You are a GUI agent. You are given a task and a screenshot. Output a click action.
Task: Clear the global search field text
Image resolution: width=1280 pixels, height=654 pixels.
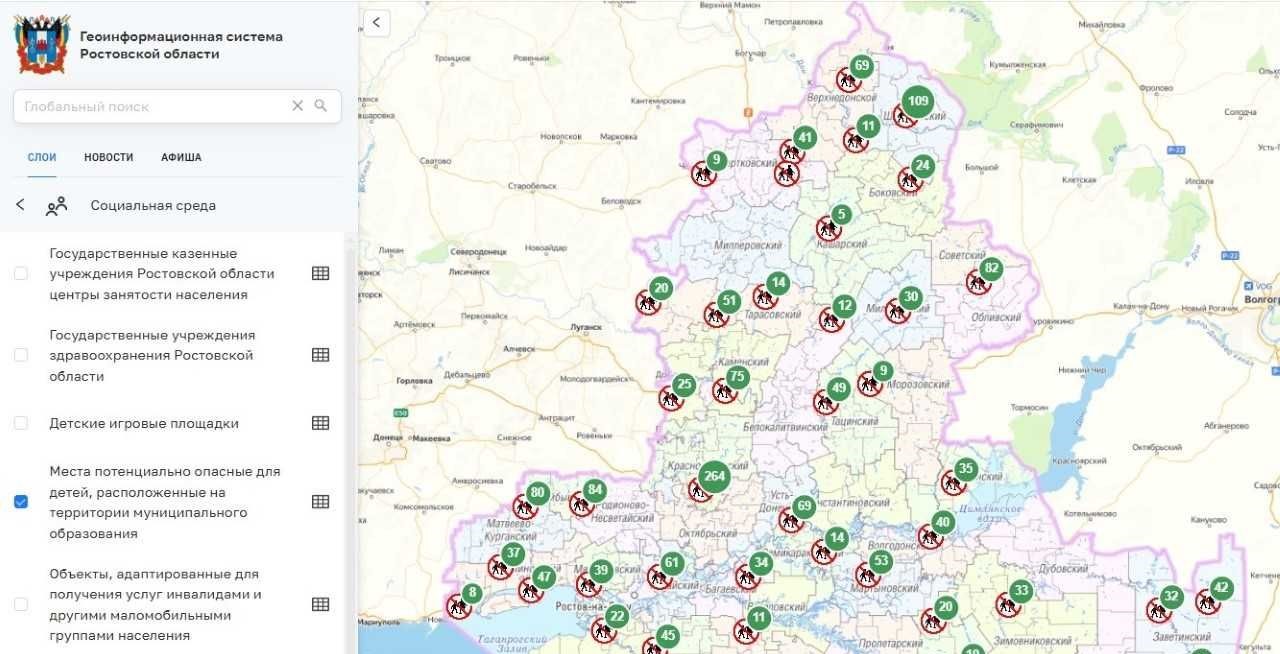(297, 106)
